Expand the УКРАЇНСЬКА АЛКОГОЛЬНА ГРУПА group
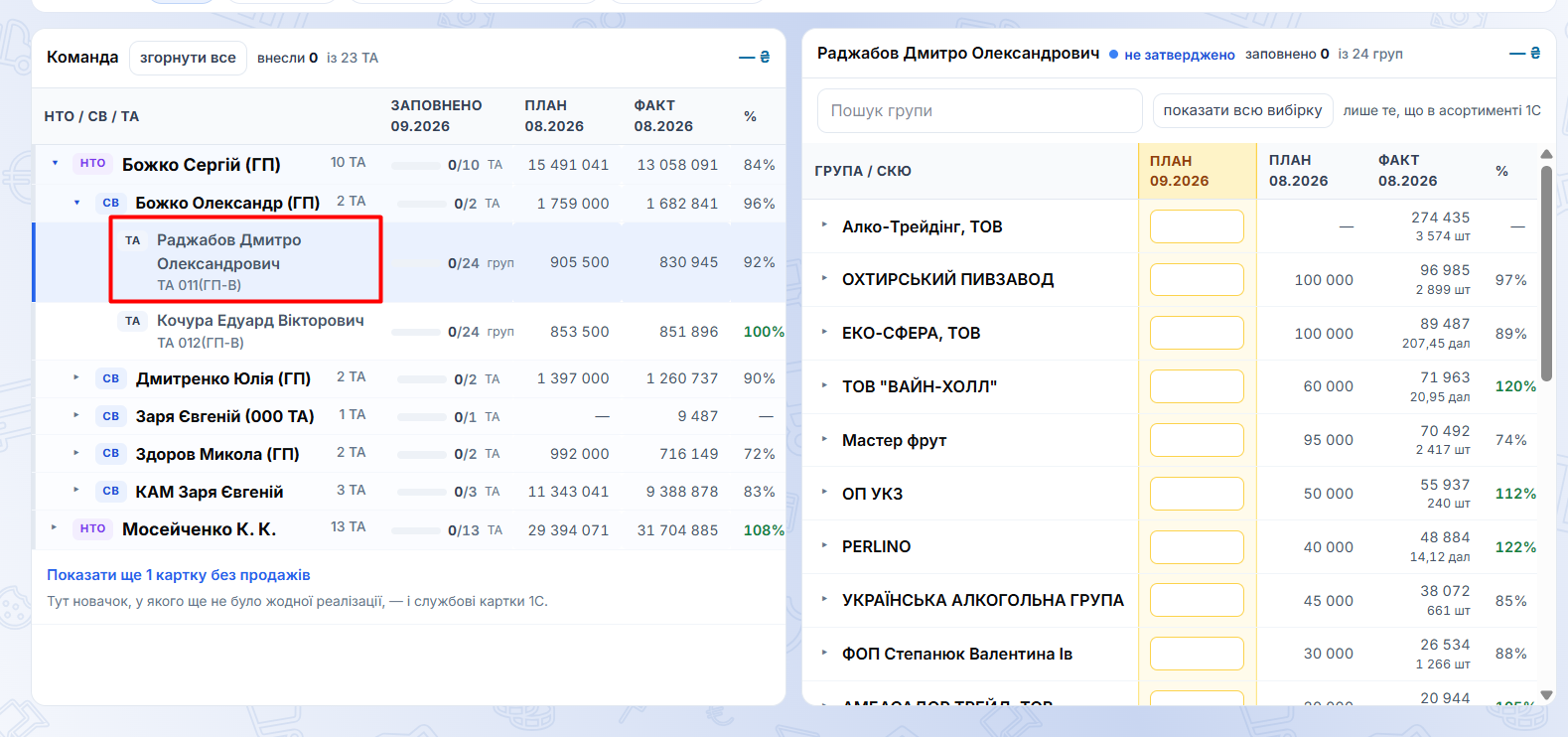 824,599
